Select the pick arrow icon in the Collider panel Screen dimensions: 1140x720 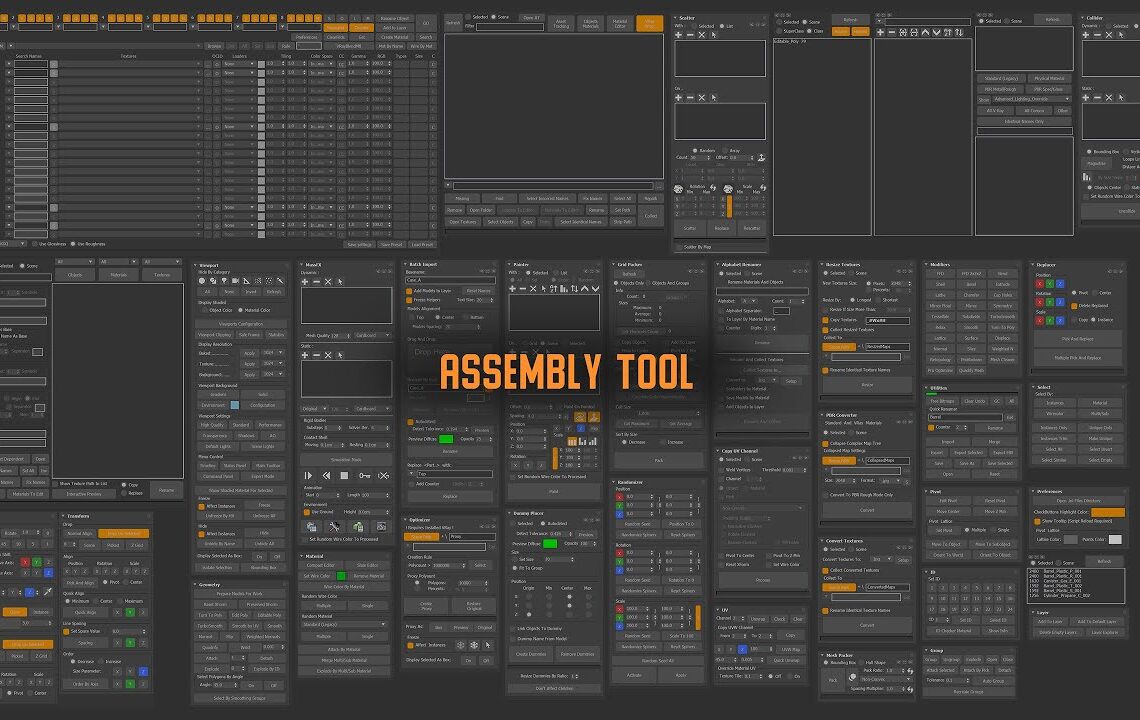pos(1120,35)
